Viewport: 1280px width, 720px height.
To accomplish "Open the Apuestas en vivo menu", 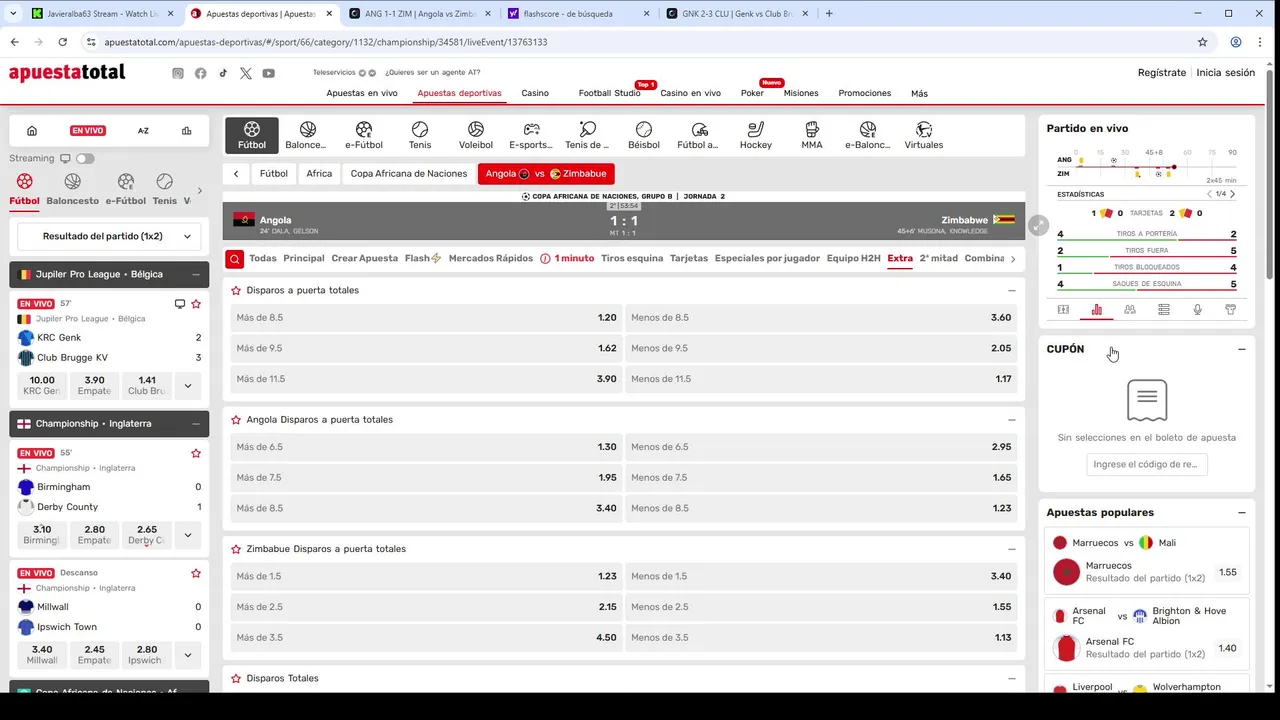I will [362, 93].
